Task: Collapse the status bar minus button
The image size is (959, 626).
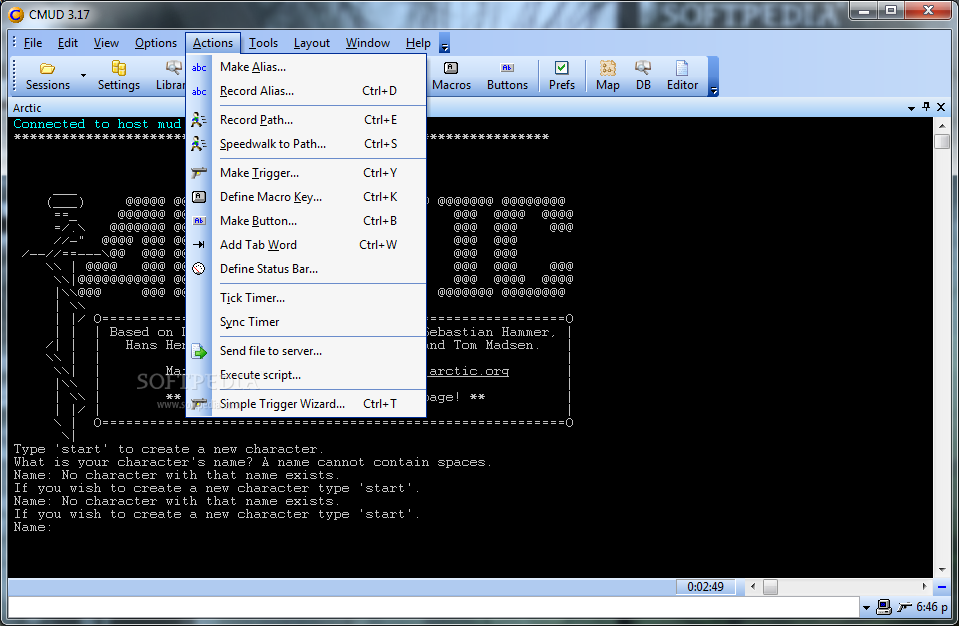Action: pos(942,587)
